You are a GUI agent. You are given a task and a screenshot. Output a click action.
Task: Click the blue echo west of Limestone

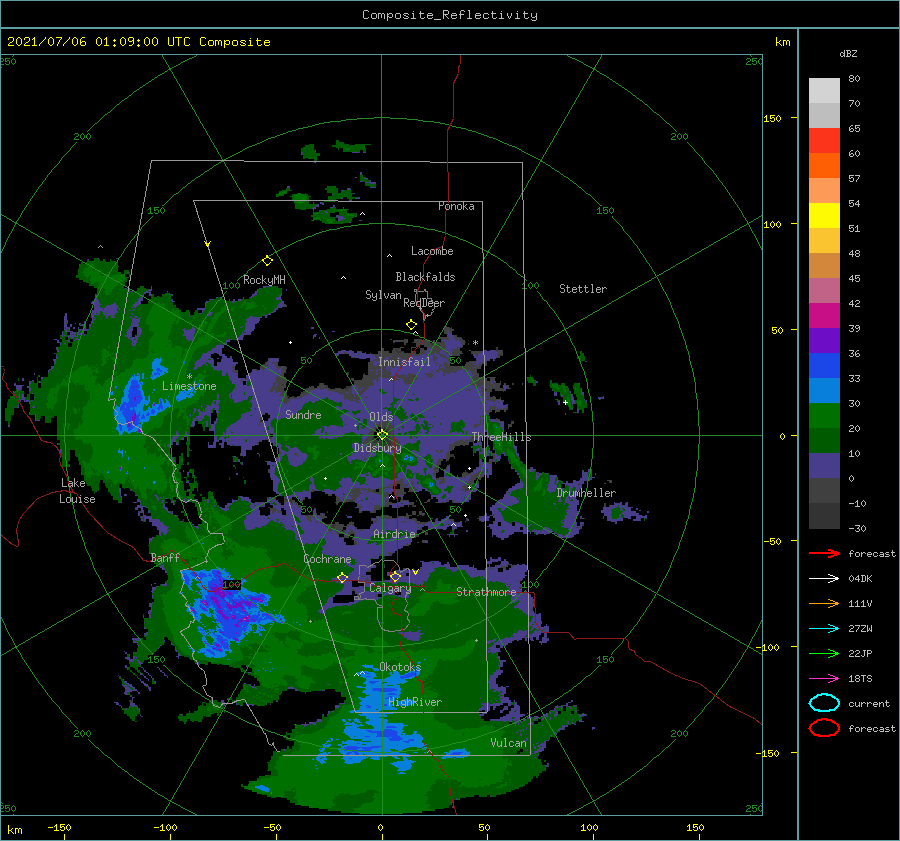click(x=137, y=402)
